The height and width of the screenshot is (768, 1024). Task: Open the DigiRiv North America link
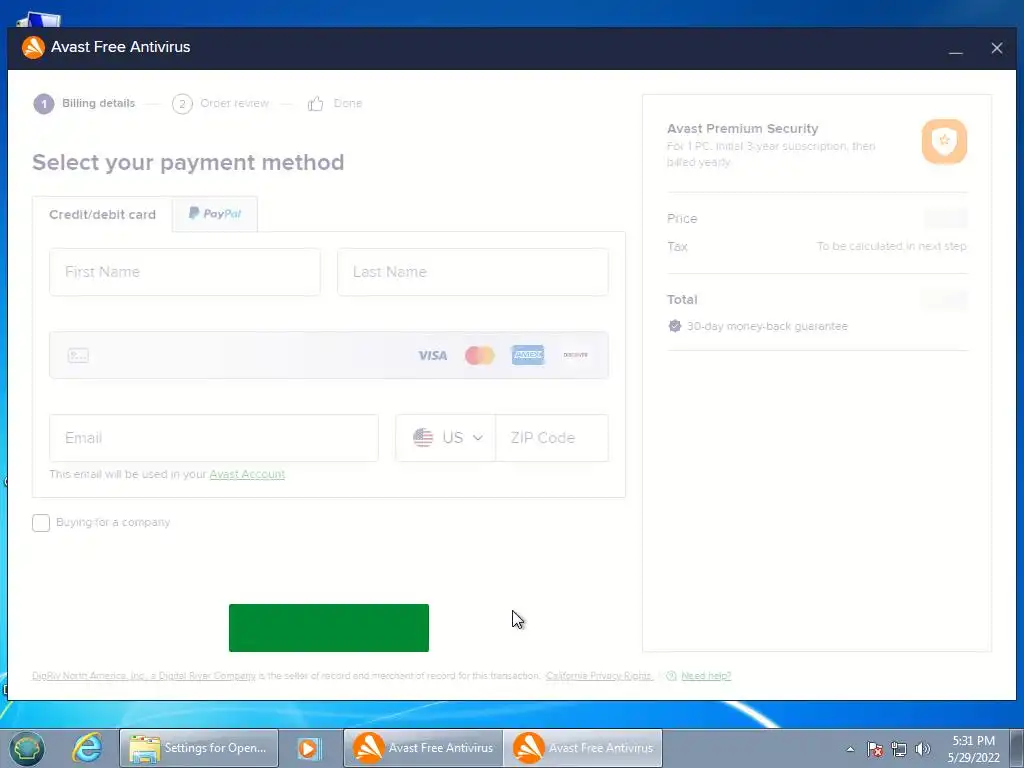144,676
